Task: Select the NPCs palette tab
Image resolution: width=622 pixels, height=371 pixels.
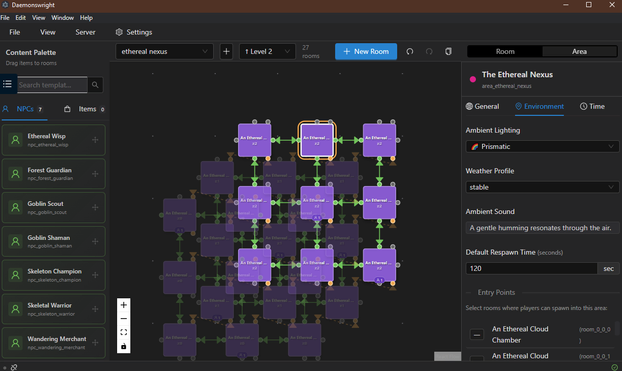Action: [24, 109]
